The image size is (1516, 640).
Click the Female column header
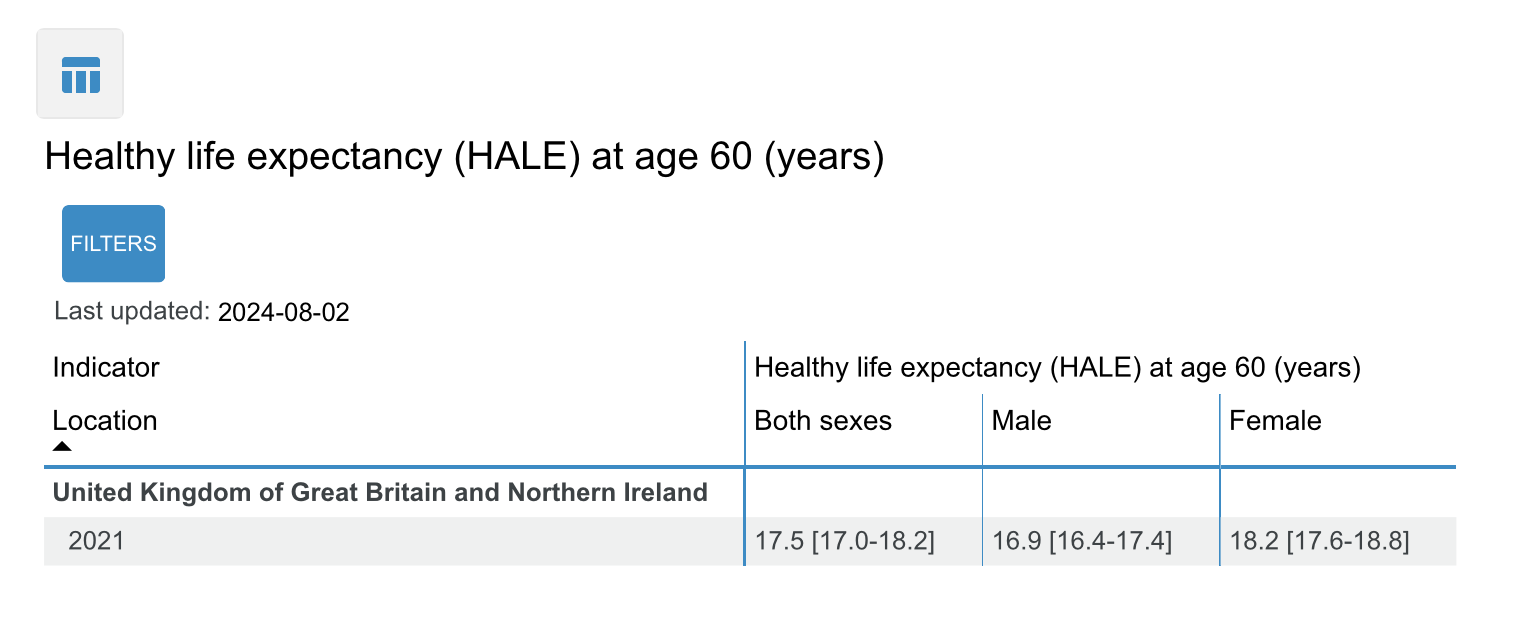coord(1275,421)
